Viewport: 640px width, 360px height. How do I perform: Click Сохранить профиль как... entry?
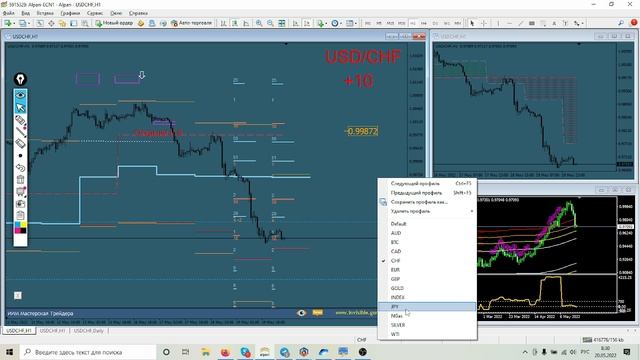pos(427,202)
